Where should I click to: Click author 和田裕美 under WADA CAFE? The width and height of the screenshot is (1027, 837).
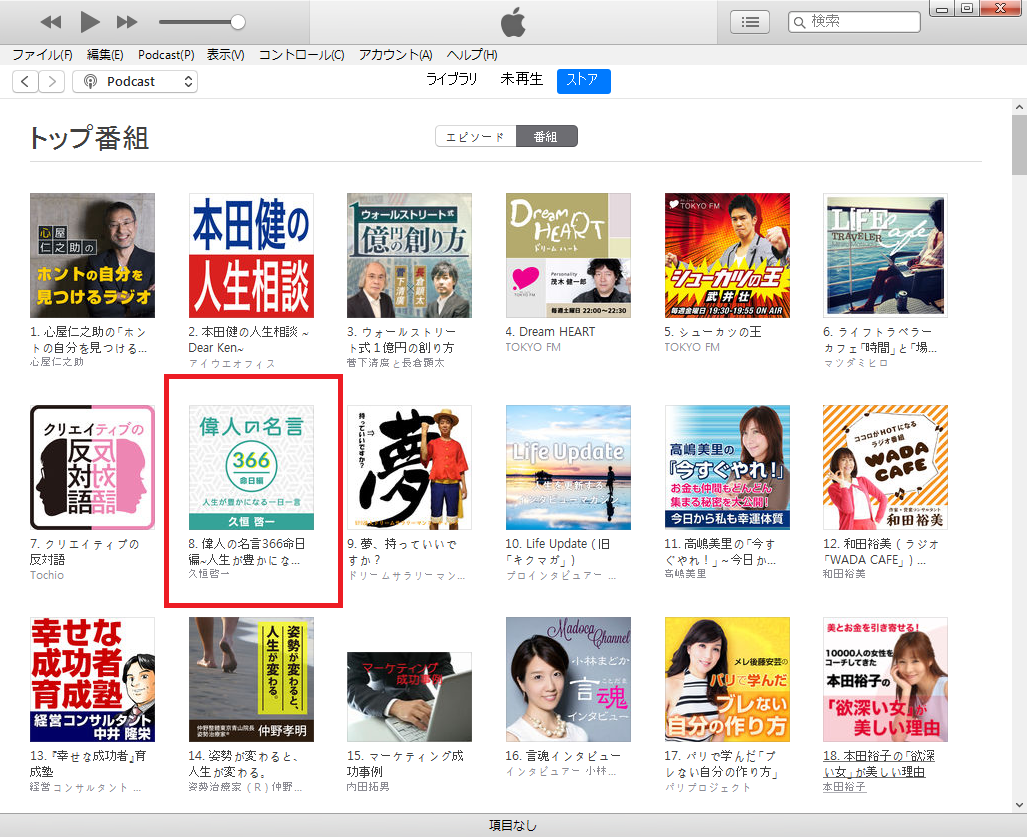coord(844,574)
